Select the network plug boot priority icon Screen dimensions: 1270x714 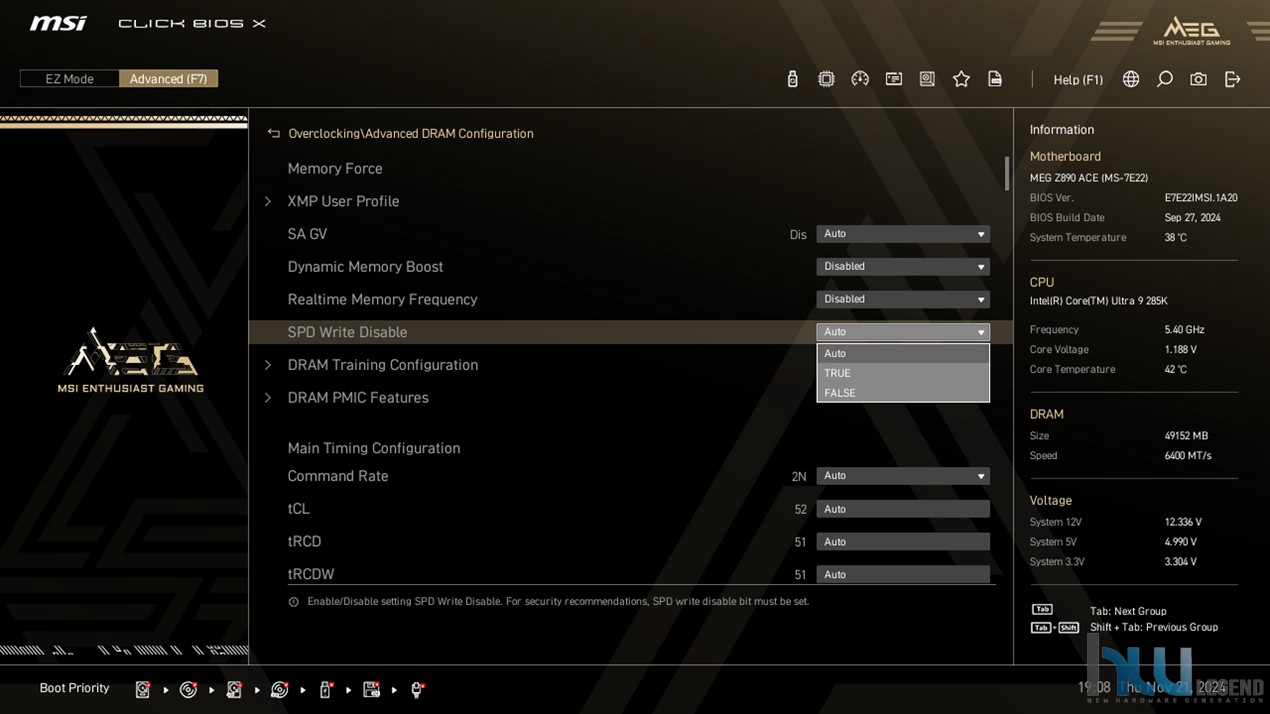tap(418, 689)
